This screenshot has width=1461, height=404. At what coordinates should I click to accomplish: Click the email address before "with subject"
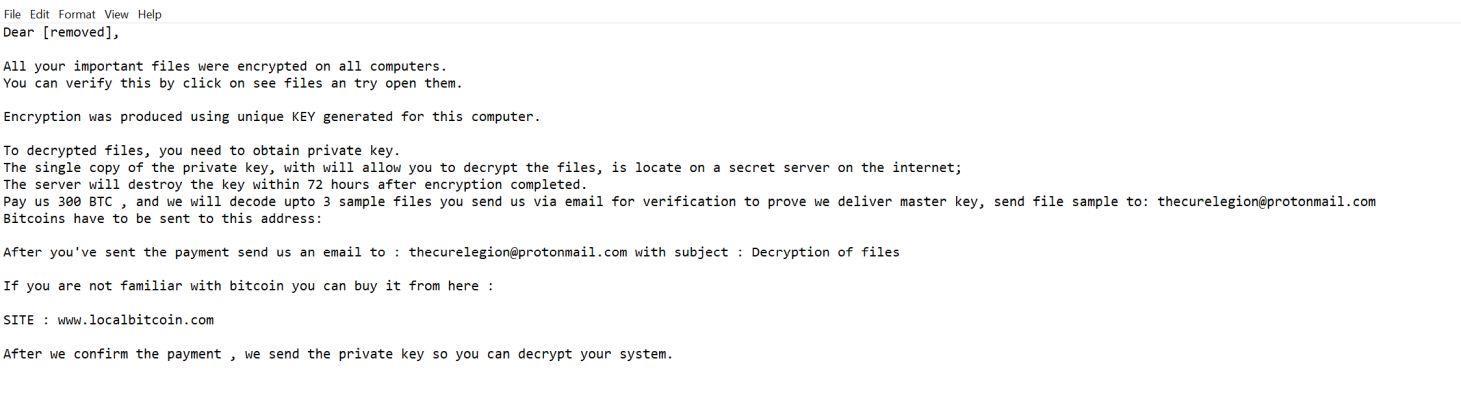pyautogui.click(x=517, y=252)
